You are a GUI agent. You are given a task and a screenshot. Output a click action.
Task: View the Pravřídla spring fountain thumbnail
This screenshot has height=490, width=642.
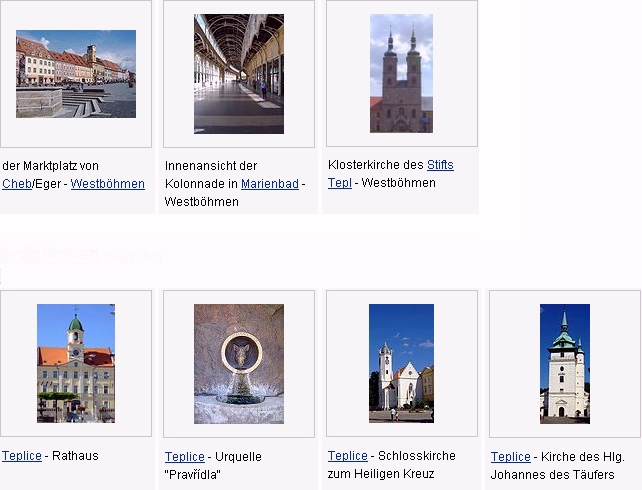239,363
